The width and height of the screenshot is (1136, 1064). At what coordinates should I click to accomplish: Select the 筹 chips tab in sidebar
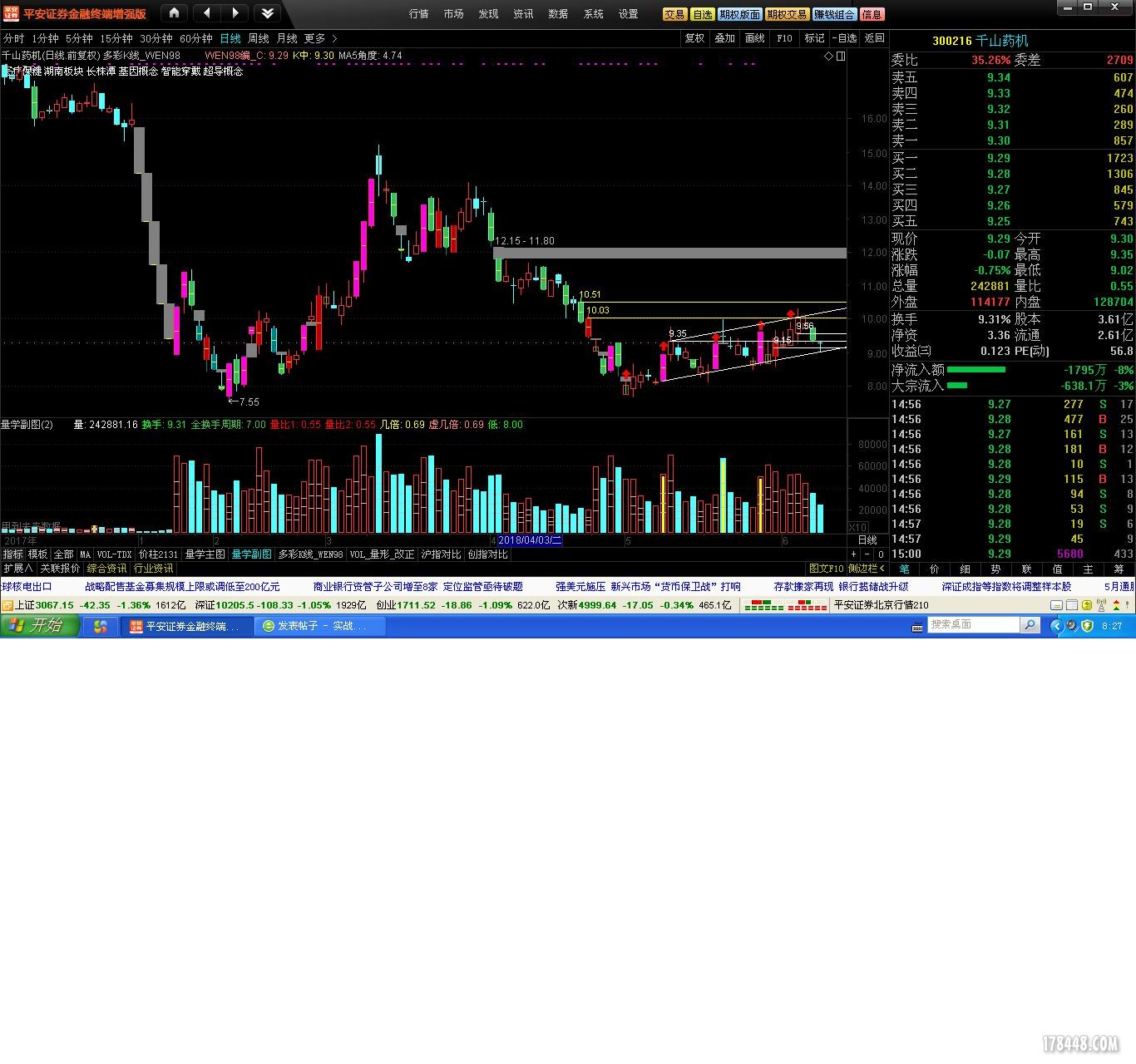click(1119, 569)
